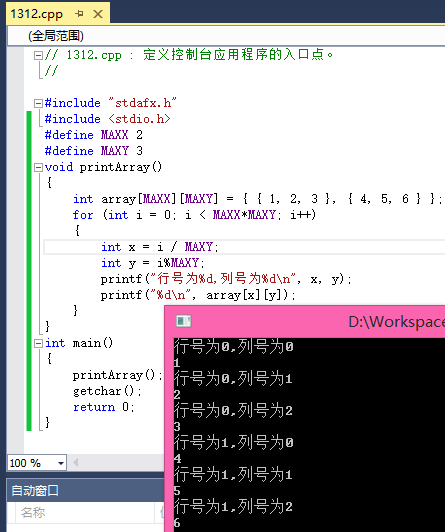Close the 1312.cpp tab

(98, 14)
